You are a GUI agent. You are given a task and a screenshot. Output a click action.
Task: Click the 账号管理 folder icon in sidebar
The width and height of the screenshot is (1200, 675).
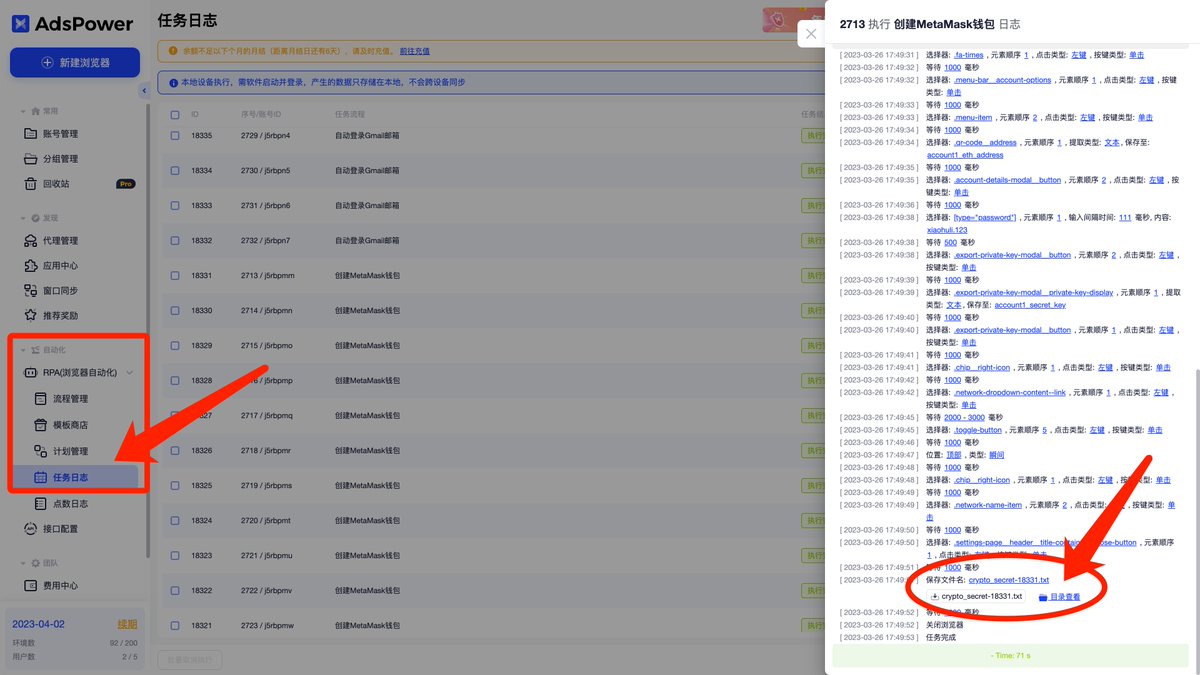point(31,134)
